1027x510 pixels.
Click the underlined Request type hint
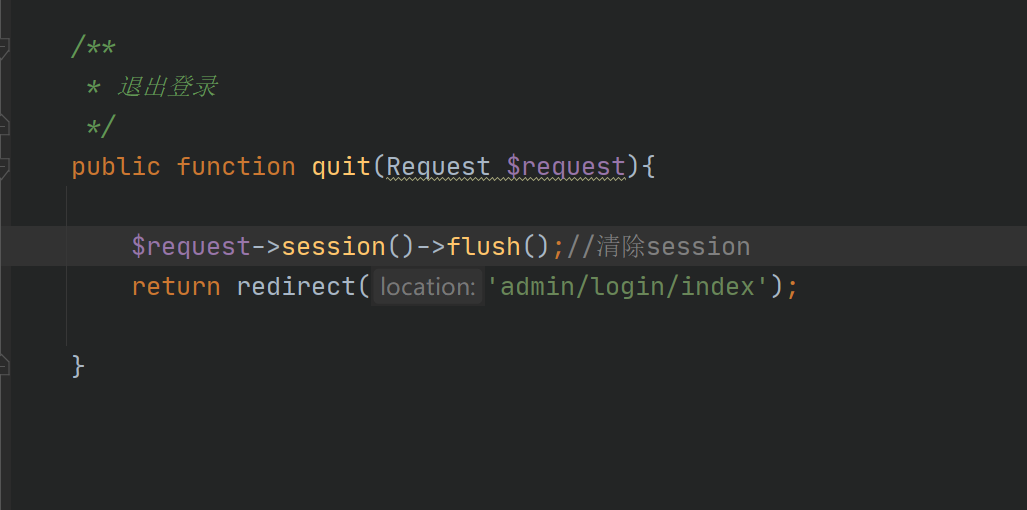(x=438, y=167)
